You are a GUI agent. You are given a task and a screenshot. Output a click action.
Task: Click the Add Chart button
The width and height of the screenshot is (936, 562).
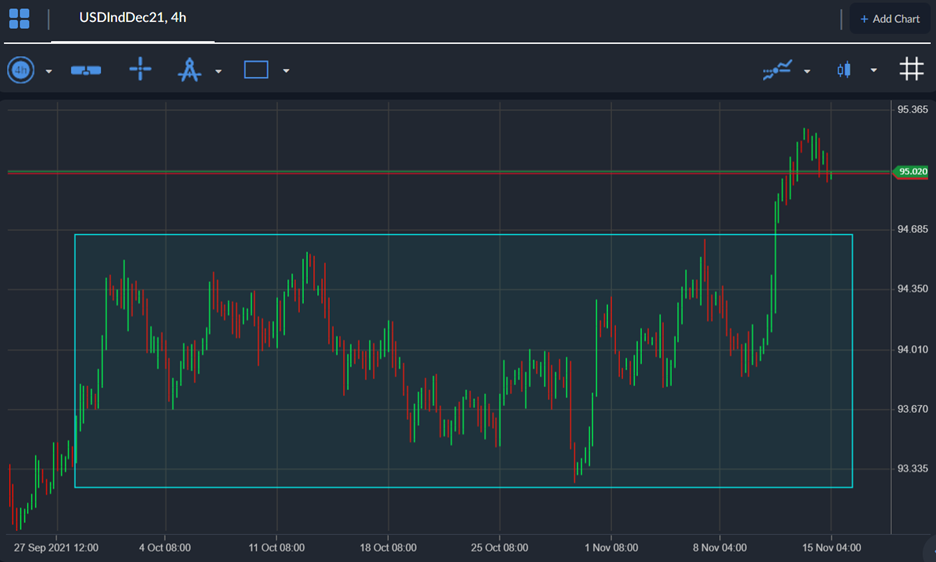click(889, 19)
